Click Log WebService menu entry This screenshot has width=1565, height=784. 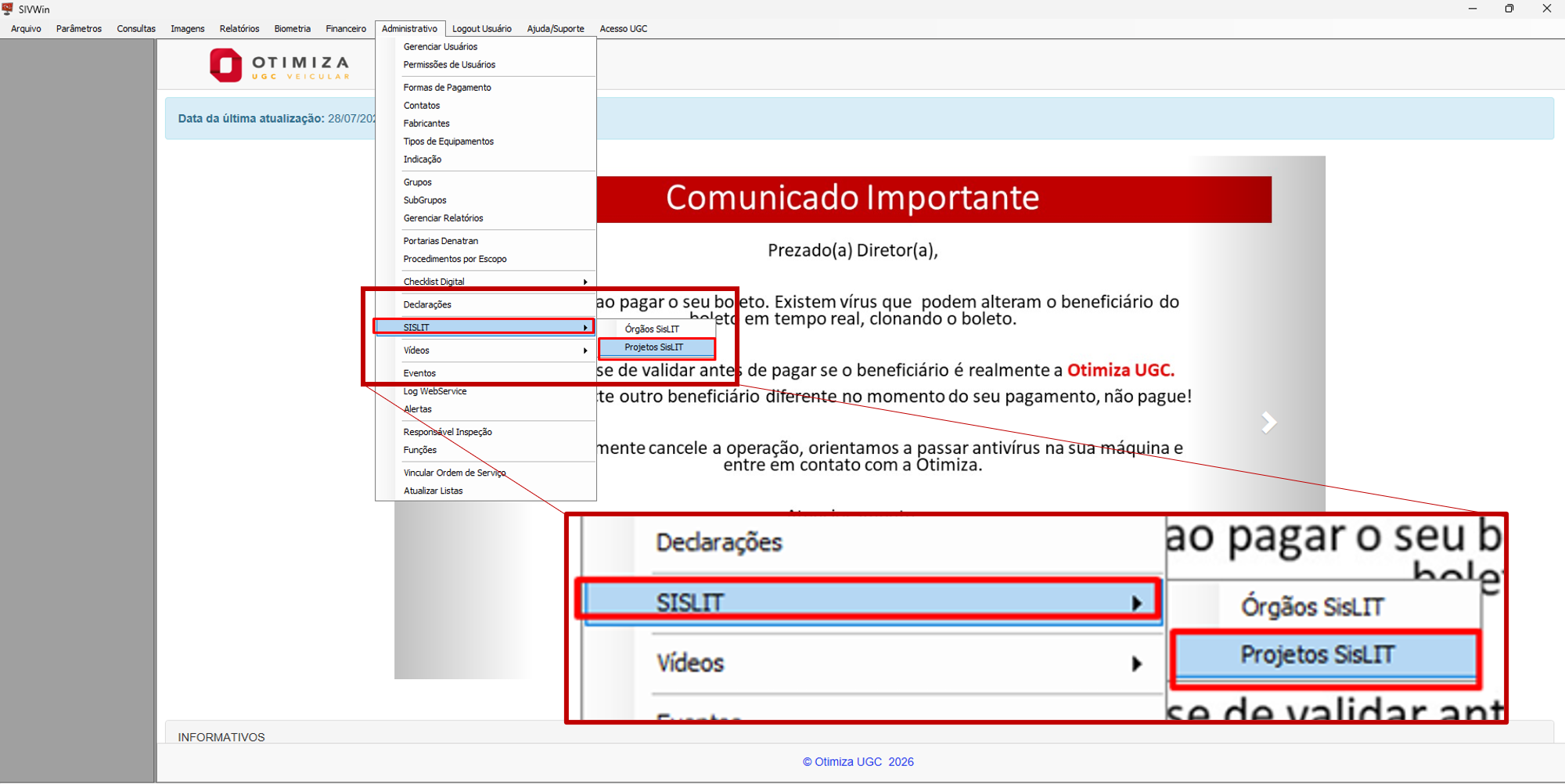click(435, 391)
